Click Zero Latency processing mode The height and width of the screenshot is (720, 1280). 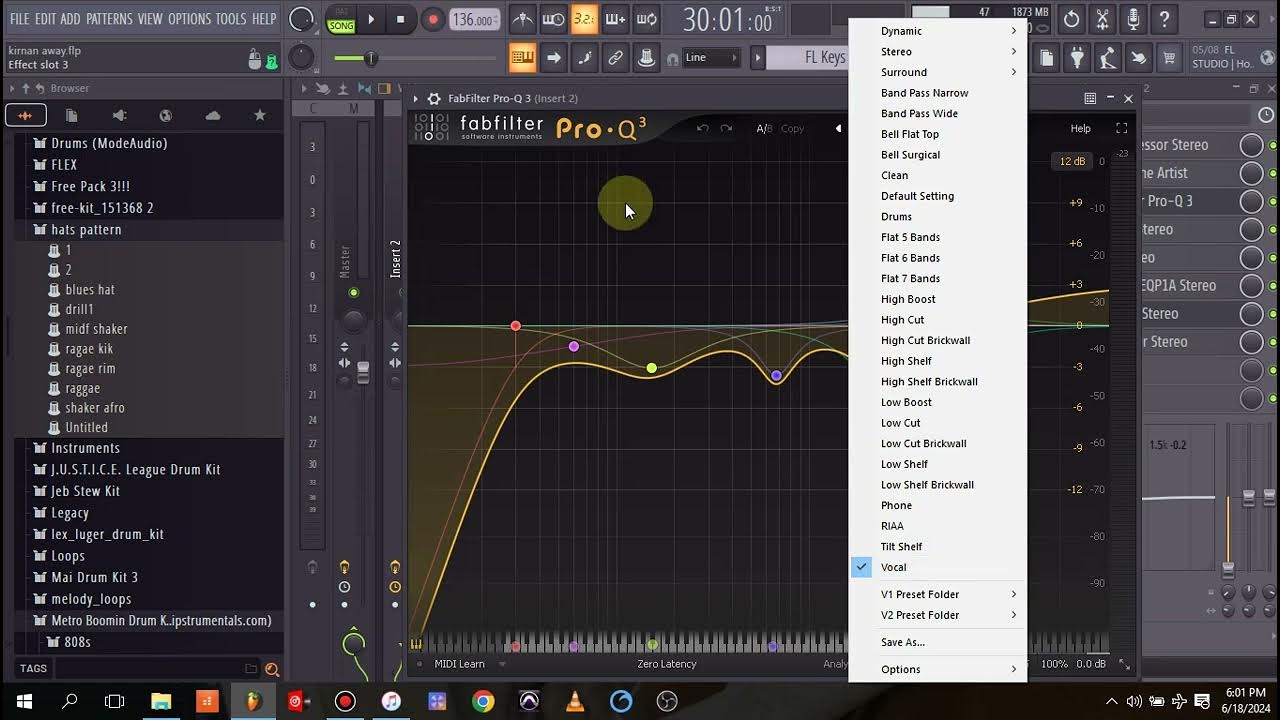click(667, 664)
